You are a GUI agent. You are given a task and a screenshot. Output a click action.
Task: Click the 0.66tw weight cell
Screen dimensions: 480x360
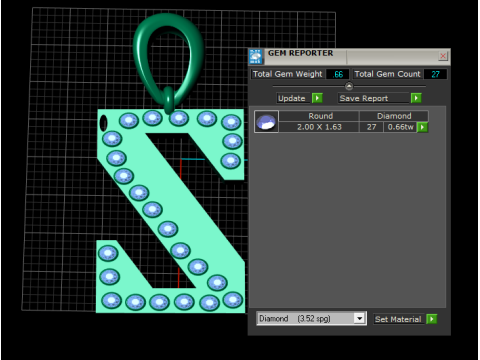tap(400, 127)
